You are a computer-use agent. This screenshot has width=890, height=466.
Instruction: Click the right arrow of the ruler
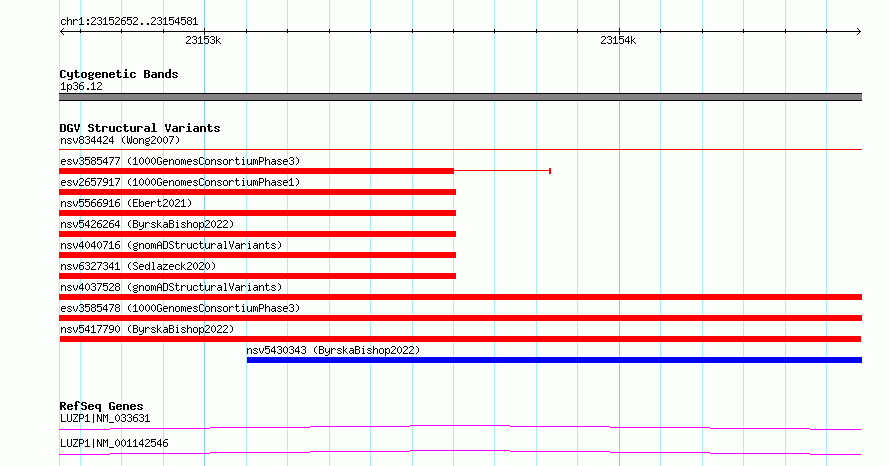(858, 32)
